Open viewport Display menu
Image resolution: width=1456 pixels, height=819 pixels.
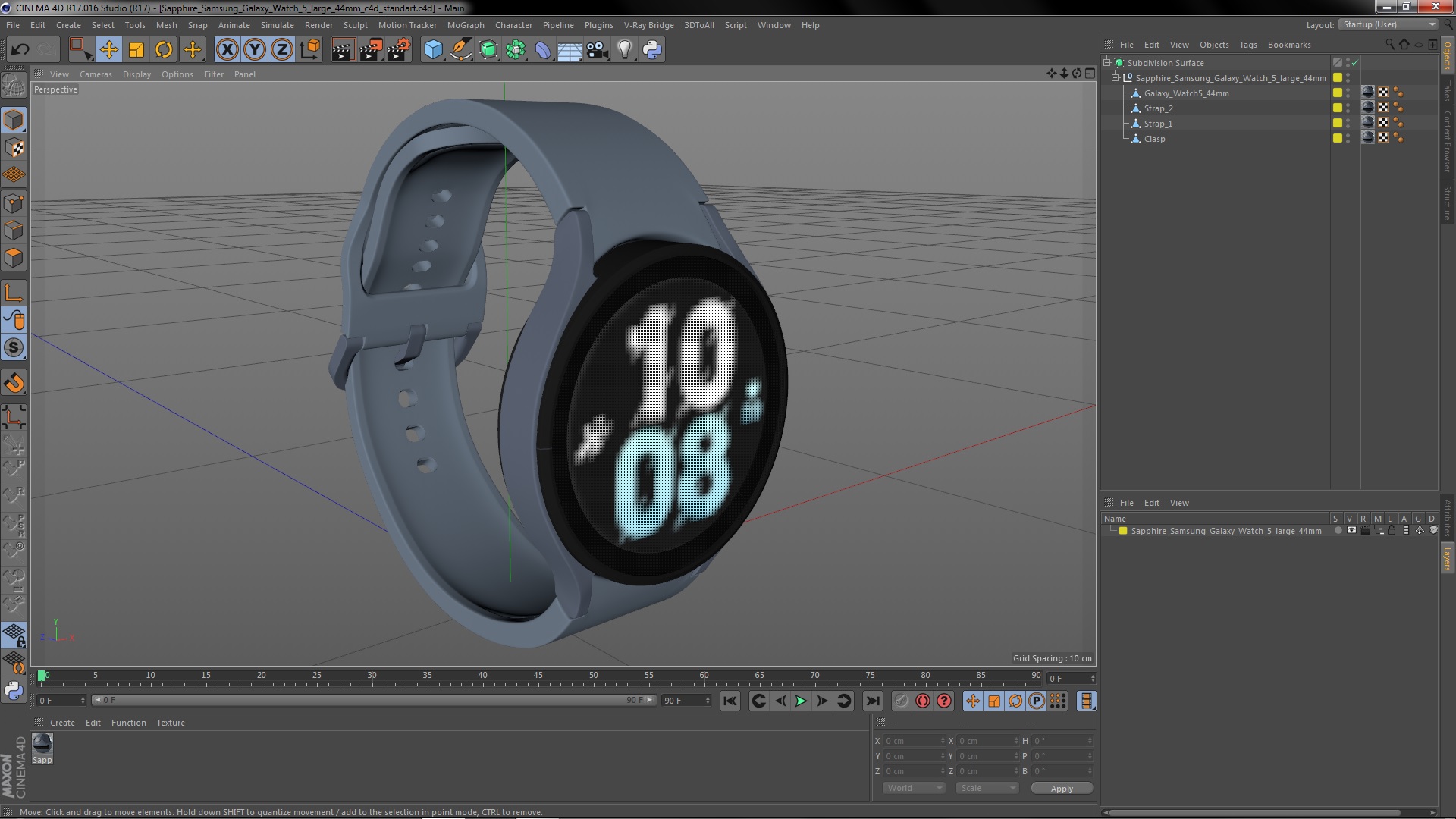pyautogui.click(x=136, y=74)
